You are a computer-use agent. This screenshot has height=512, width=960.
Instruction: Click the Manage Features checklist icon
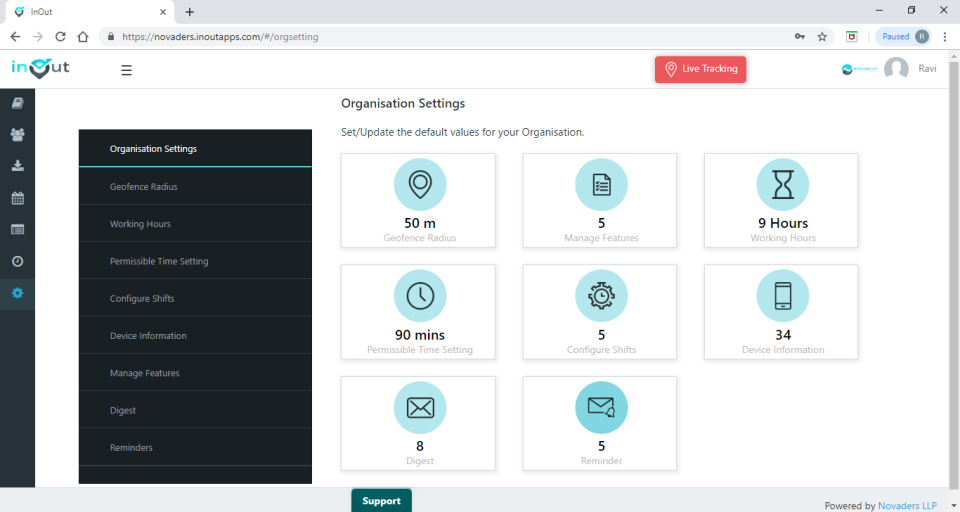point(601,184)
